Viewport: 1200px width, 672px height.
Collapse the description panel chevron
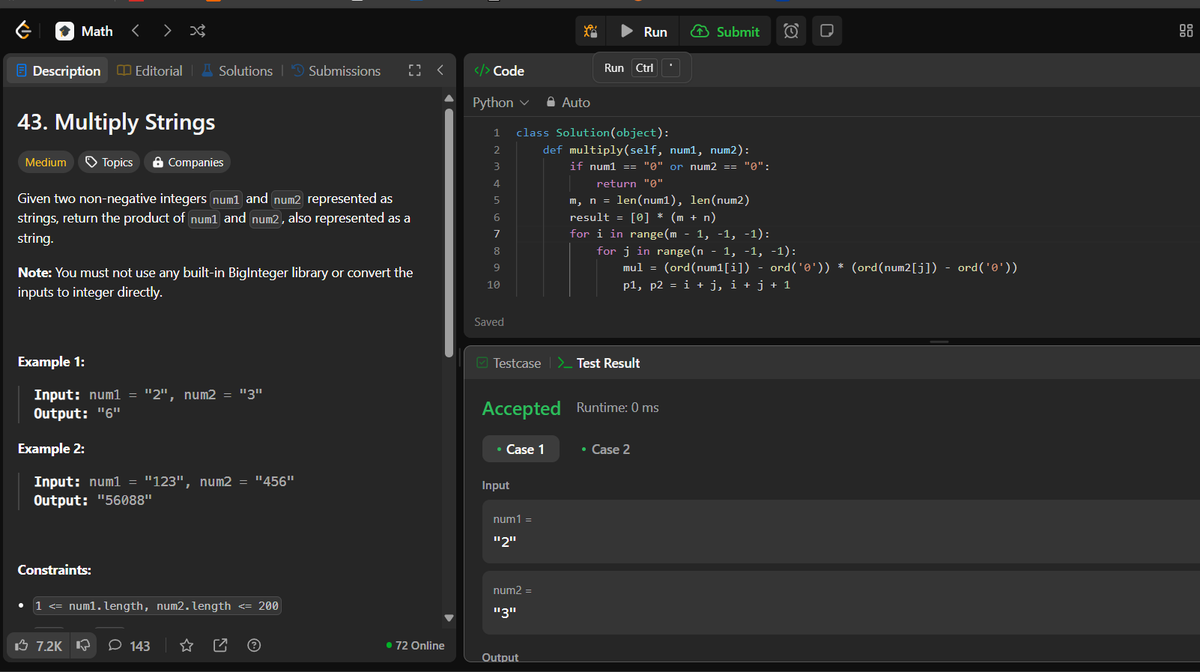[440, 71]
